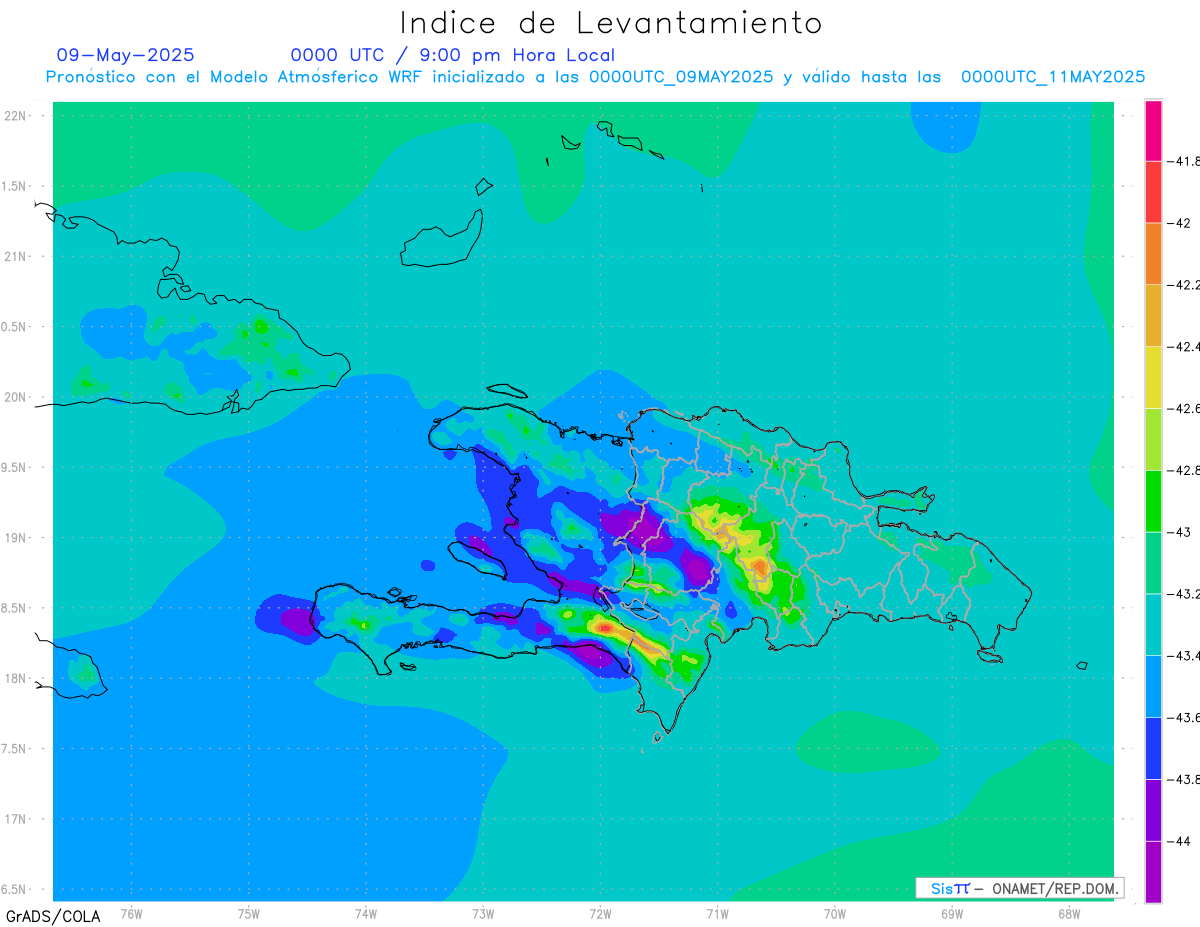Pick the turquoise segment between -43.2 and -43.4
The width and height of the screenshot is (1200, 927).
click(1153, 625)
